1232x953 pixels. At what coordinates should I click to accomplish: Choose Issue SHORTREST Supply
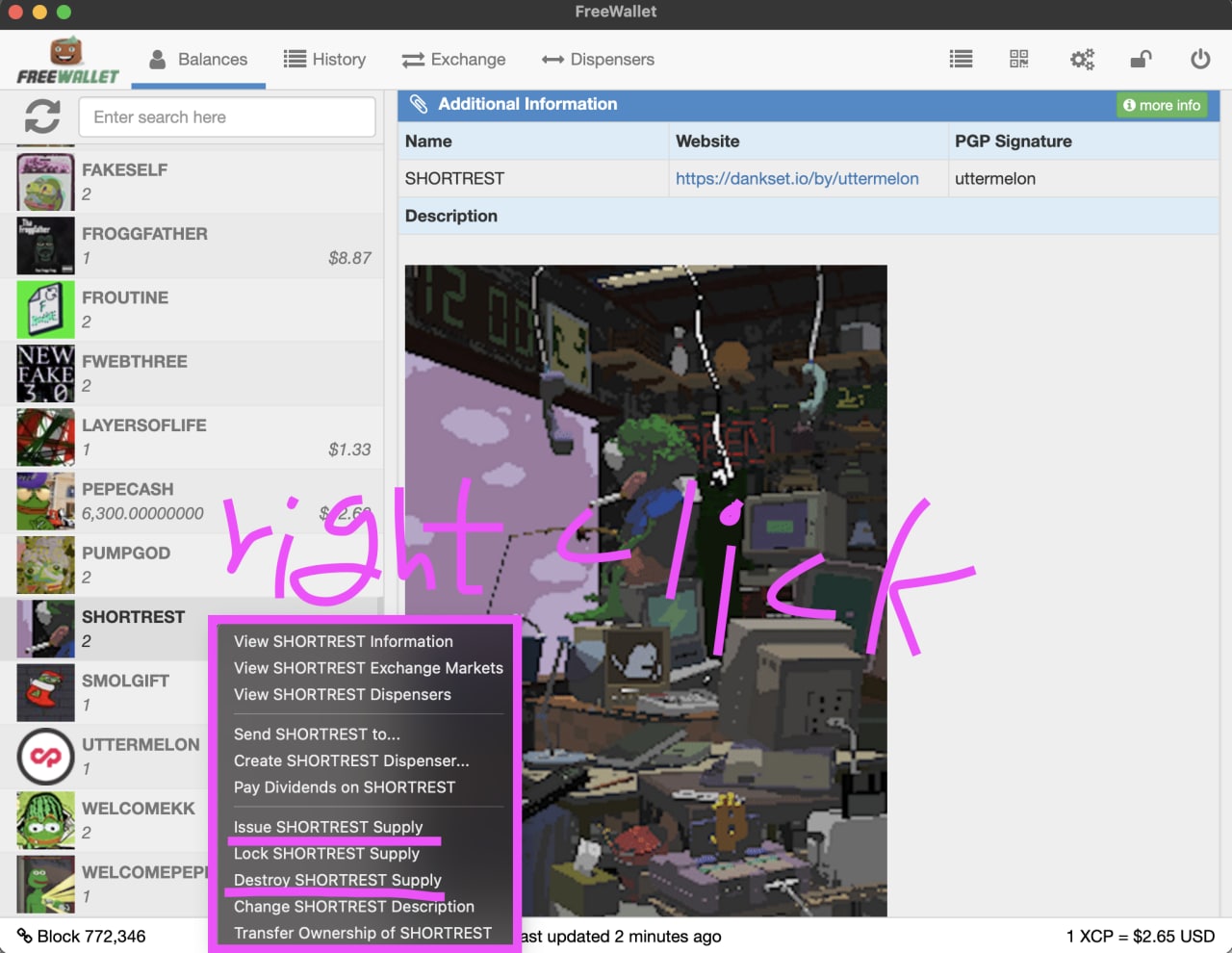pos(328,827)
